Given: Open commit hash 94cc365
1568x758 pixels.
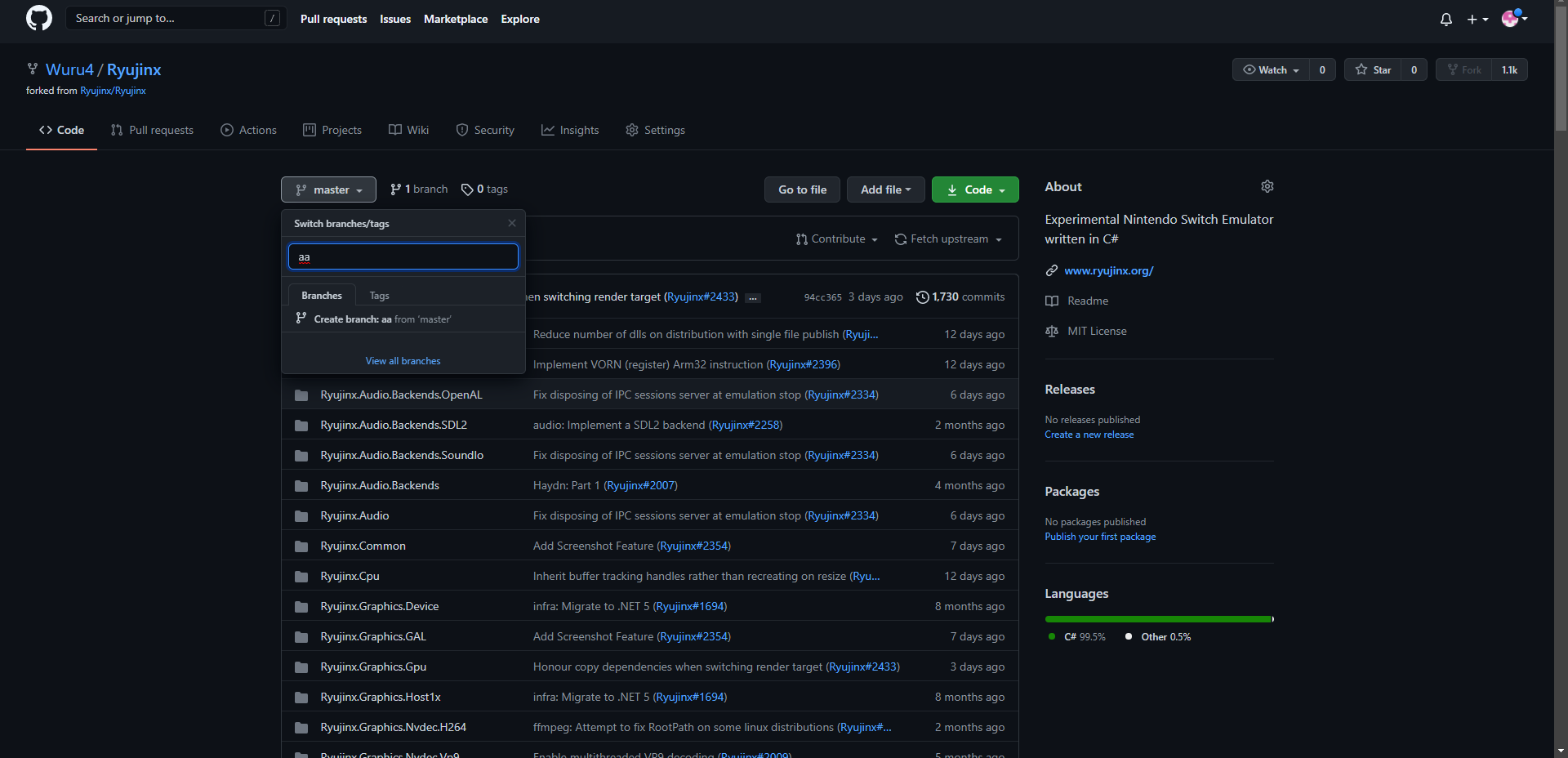Looking at the screenshot, I should pyautogui.click(x=822, y=297).
